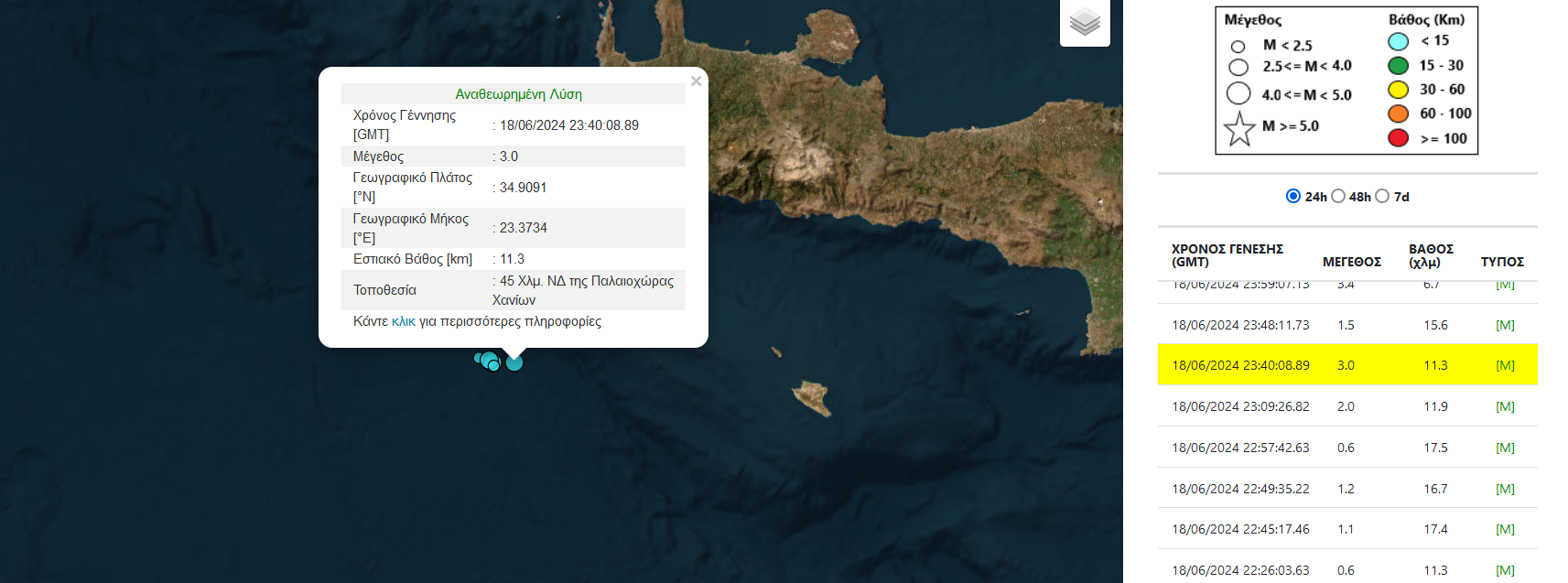Click the earthquake marker under the popup tip
Image resolution: width=1568 pixels, height=583 pixels.
(x=514, y=362)
